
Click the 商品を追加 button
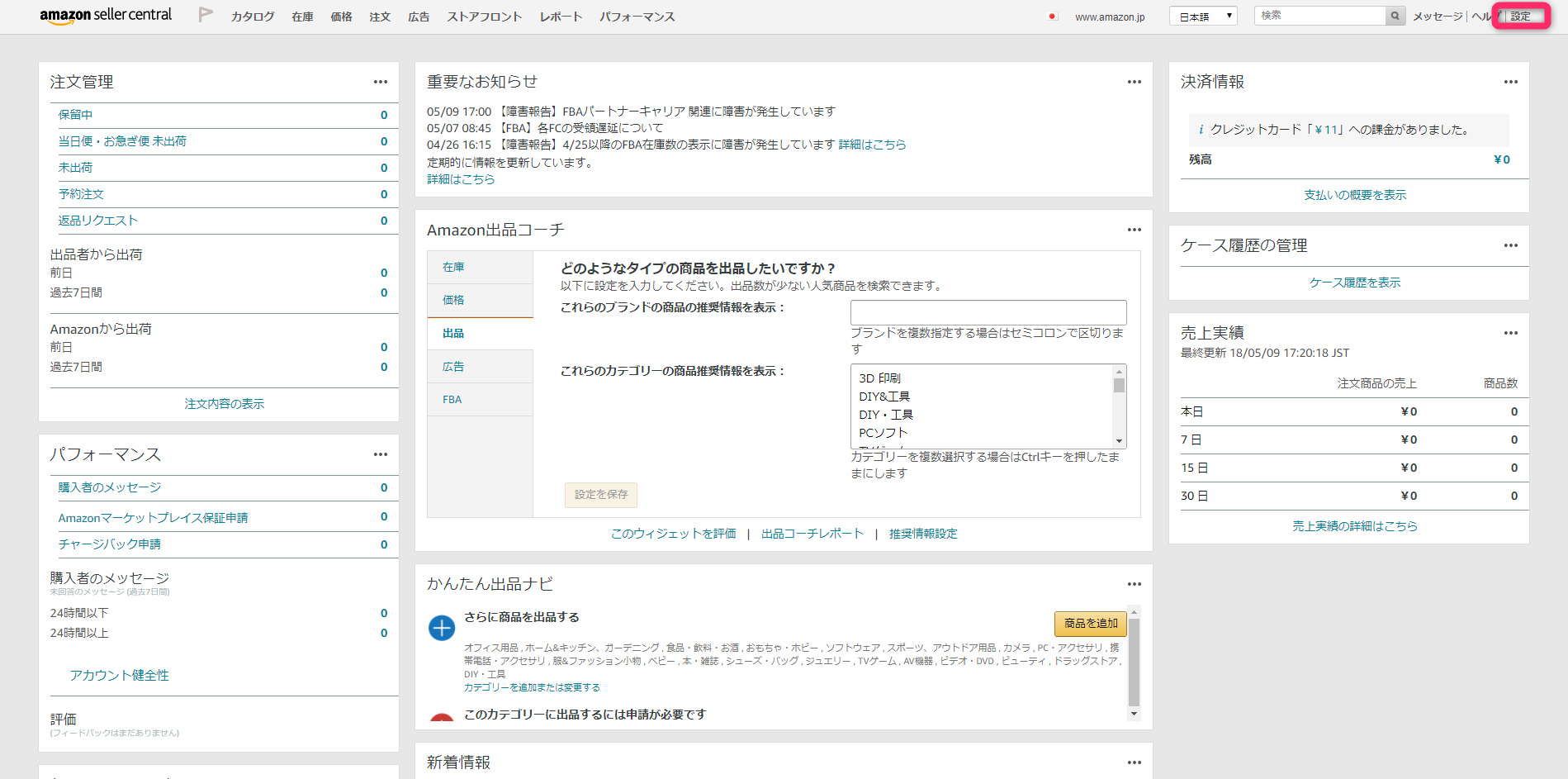tap(1090, 624)
